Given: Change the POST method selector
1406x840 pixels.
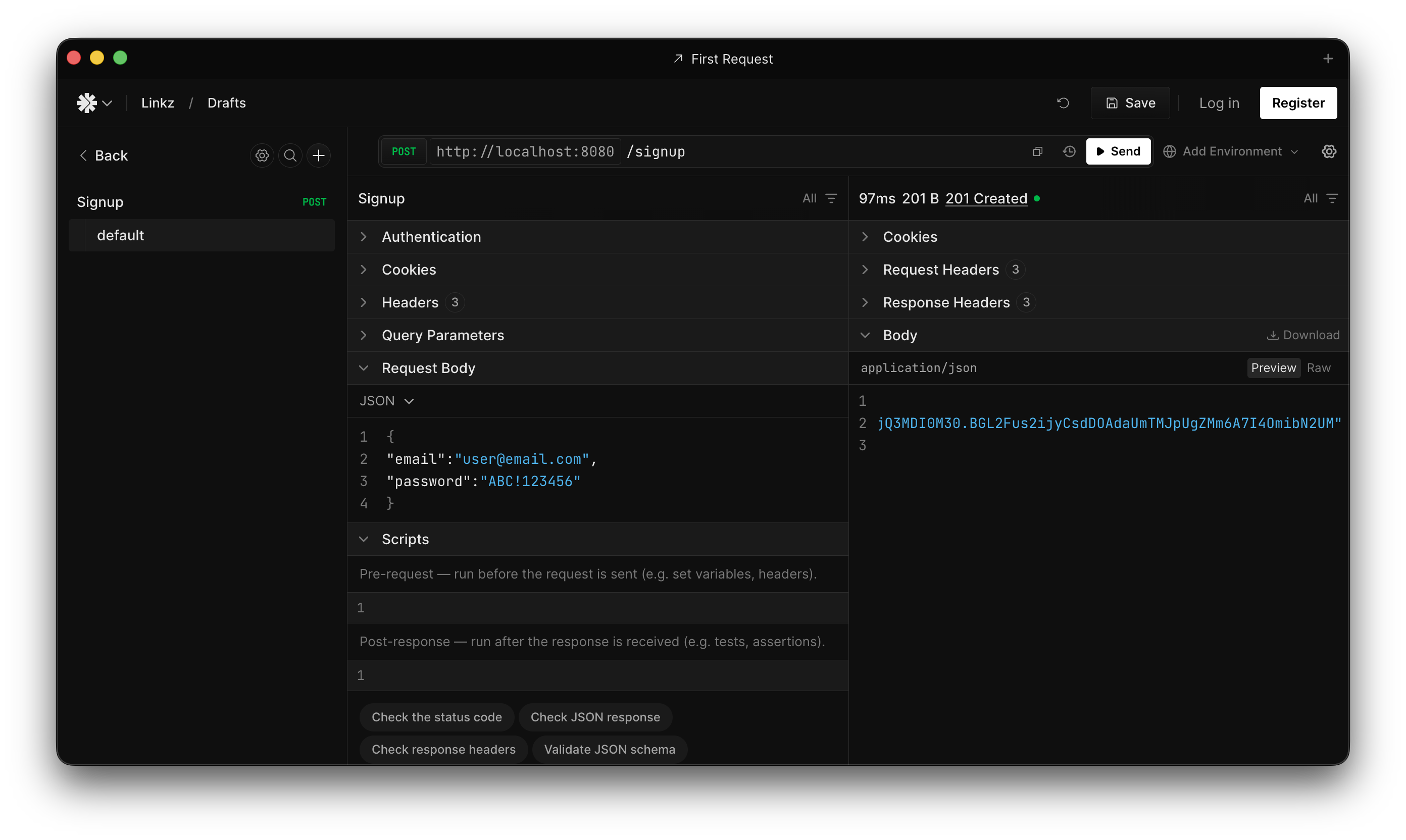Looking at the screenshot, I should pyautogui.click(x=404, y=152).
